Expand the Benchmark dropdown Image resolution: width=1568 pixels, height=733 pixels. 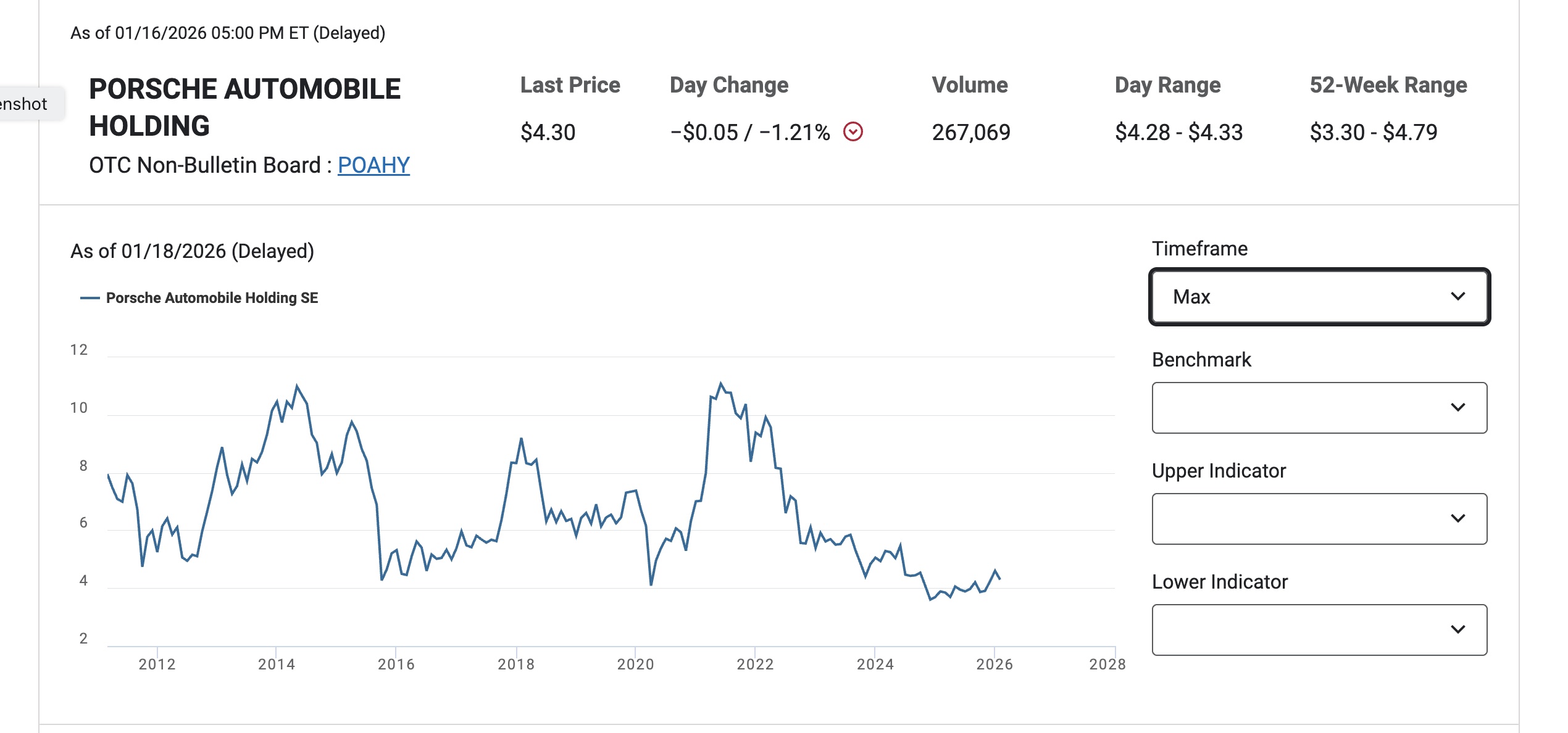pos(1319,408)
